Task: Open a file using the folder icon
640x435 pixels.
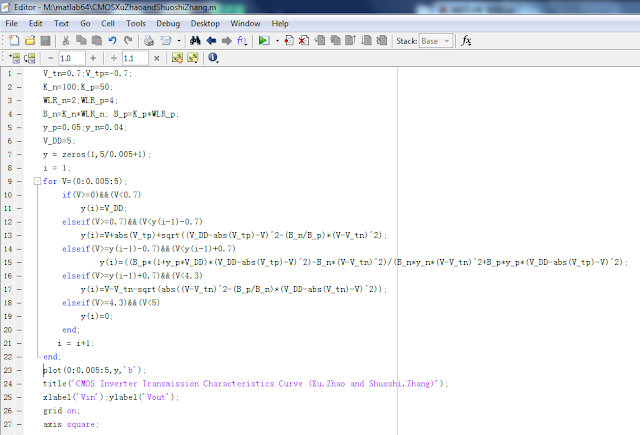Action: (30, 40)
